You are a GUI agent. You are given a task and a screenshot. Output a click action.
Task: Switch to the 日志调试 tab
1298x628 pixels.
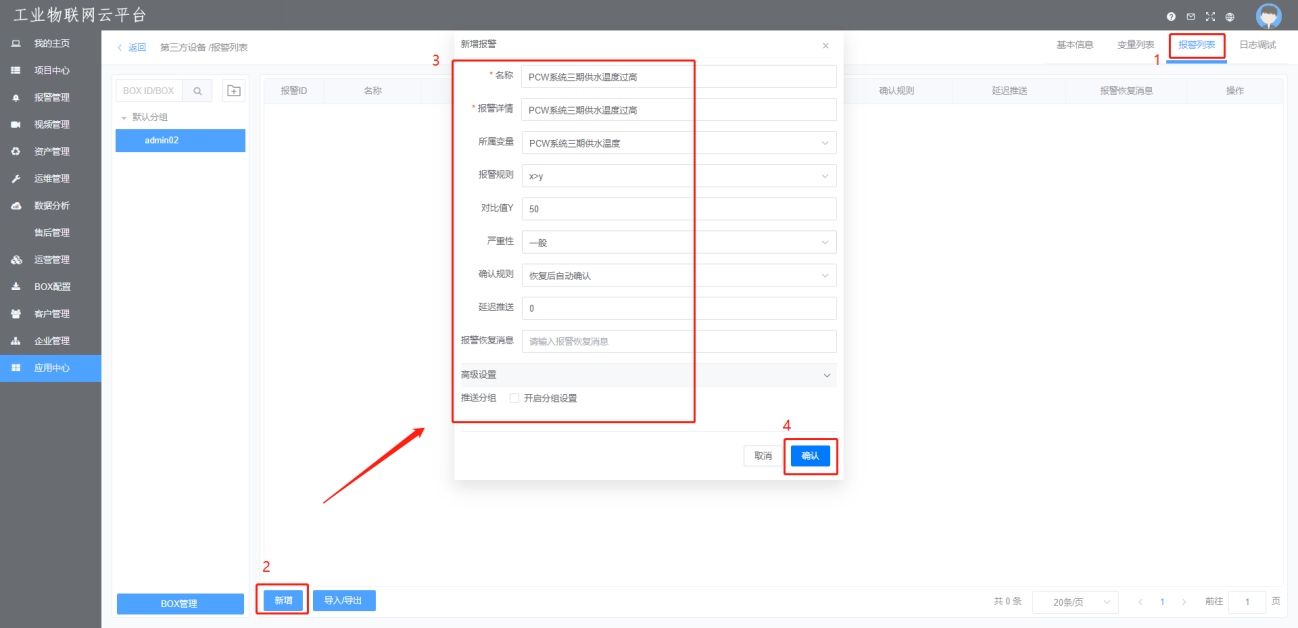(1257, 45)
